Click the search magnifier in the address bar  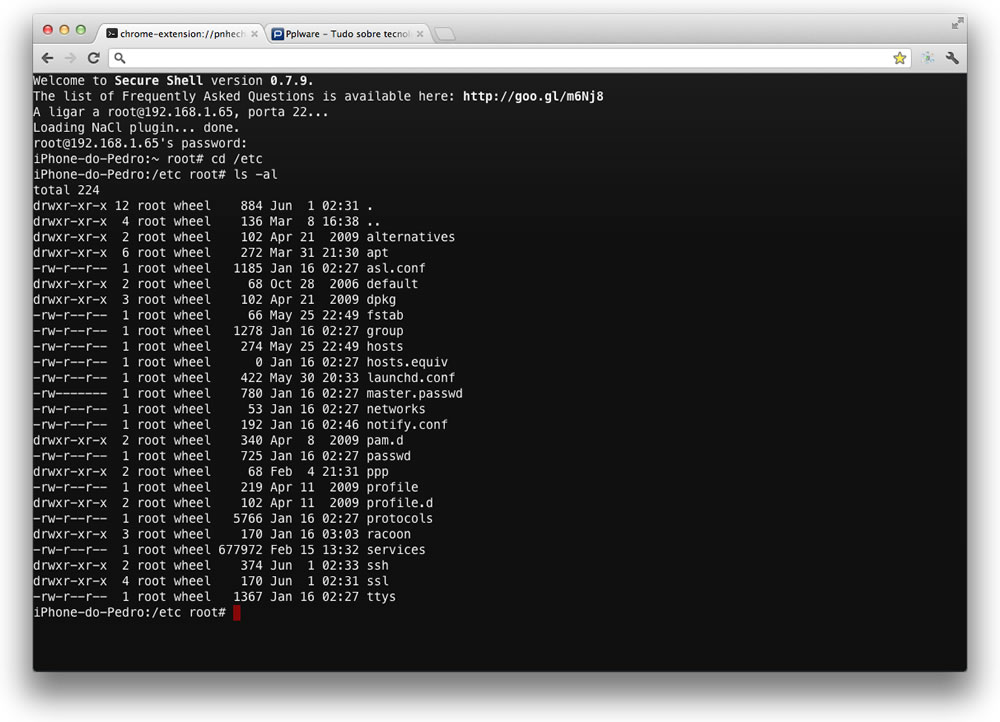[x=120, y=58]
